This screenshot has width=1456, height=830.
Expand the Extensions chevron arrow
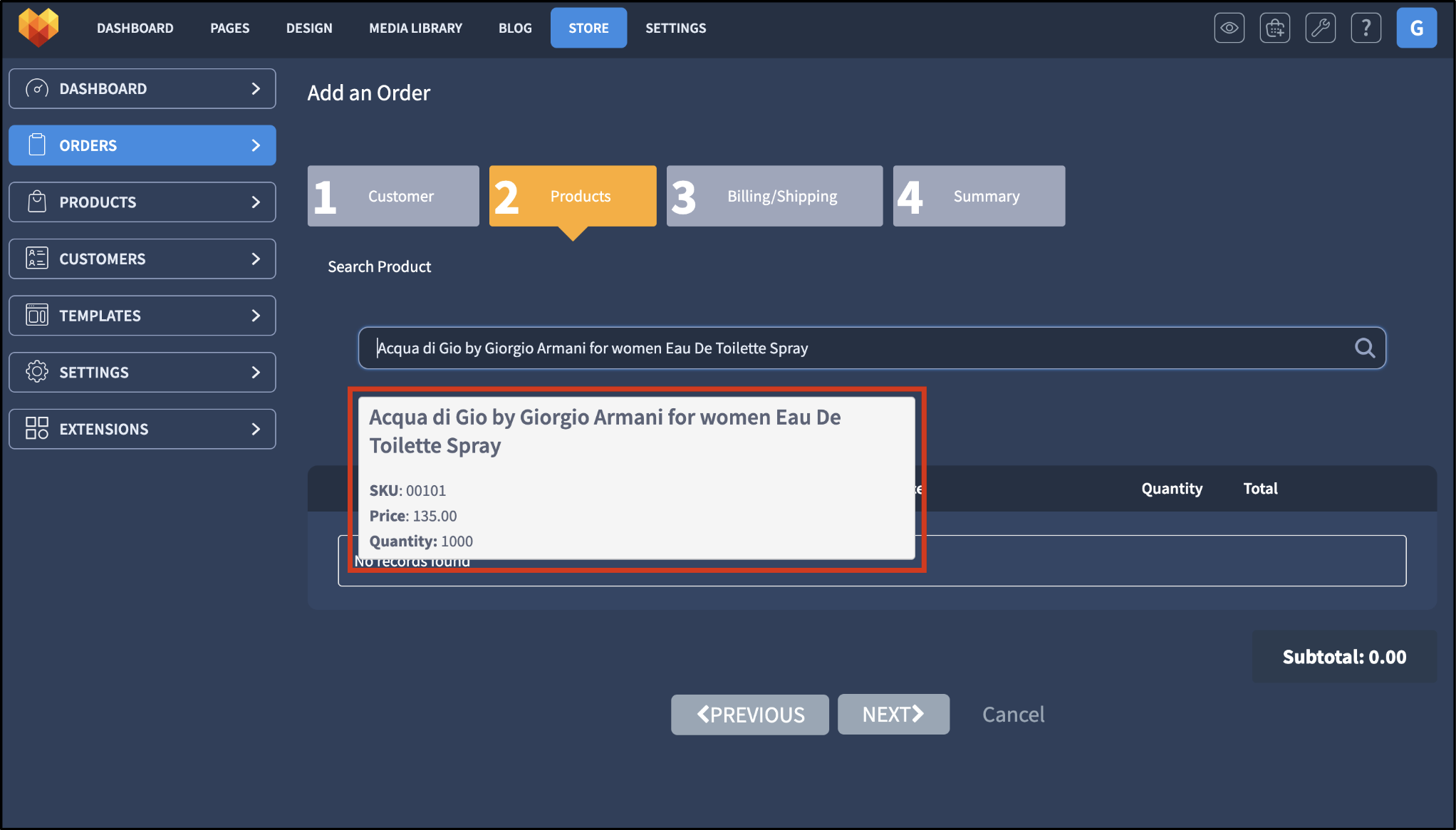[x=256, y=429]
